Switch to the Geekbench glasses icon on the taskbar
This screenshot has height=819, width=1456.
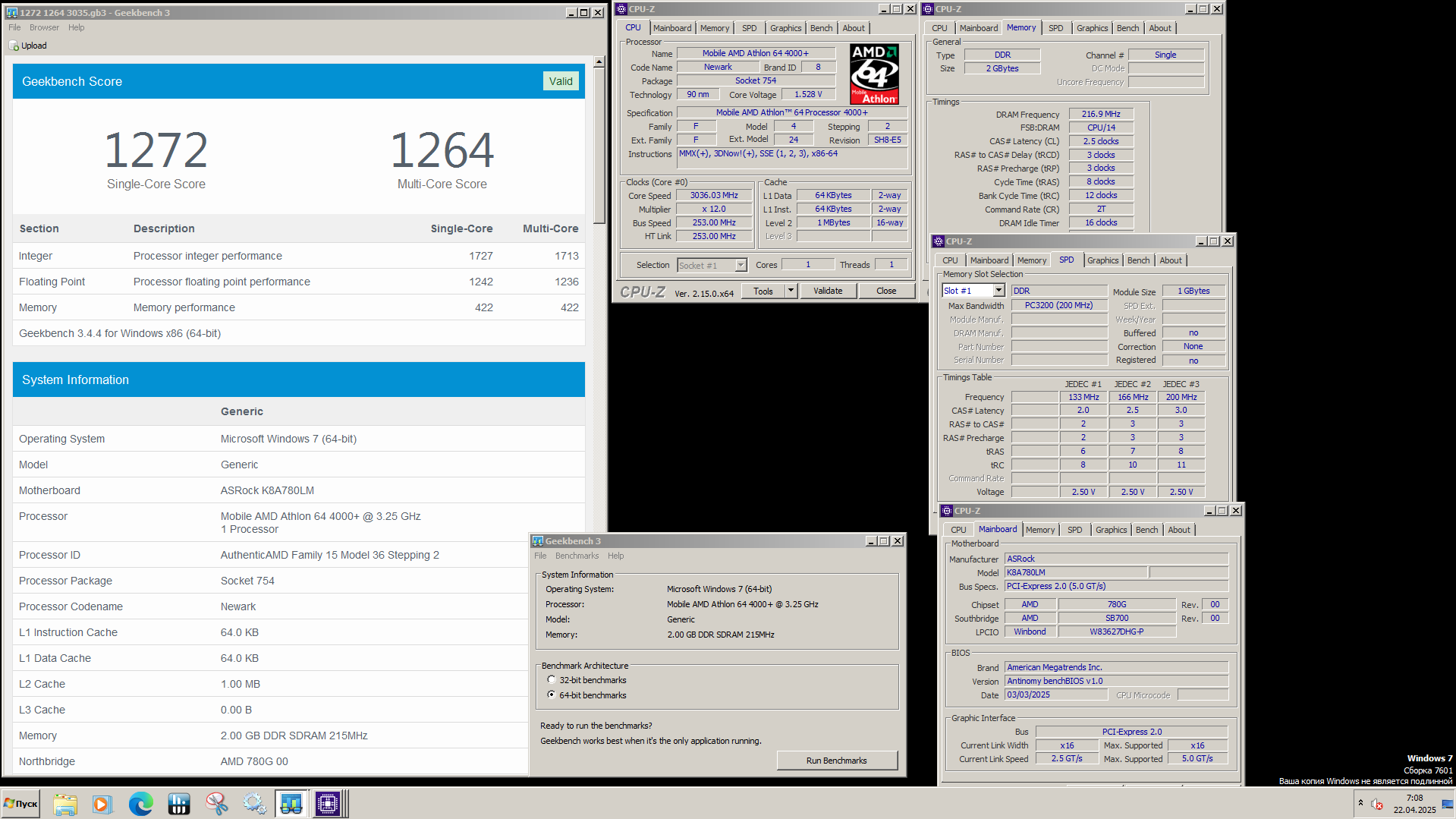click(x=291, y=804)
